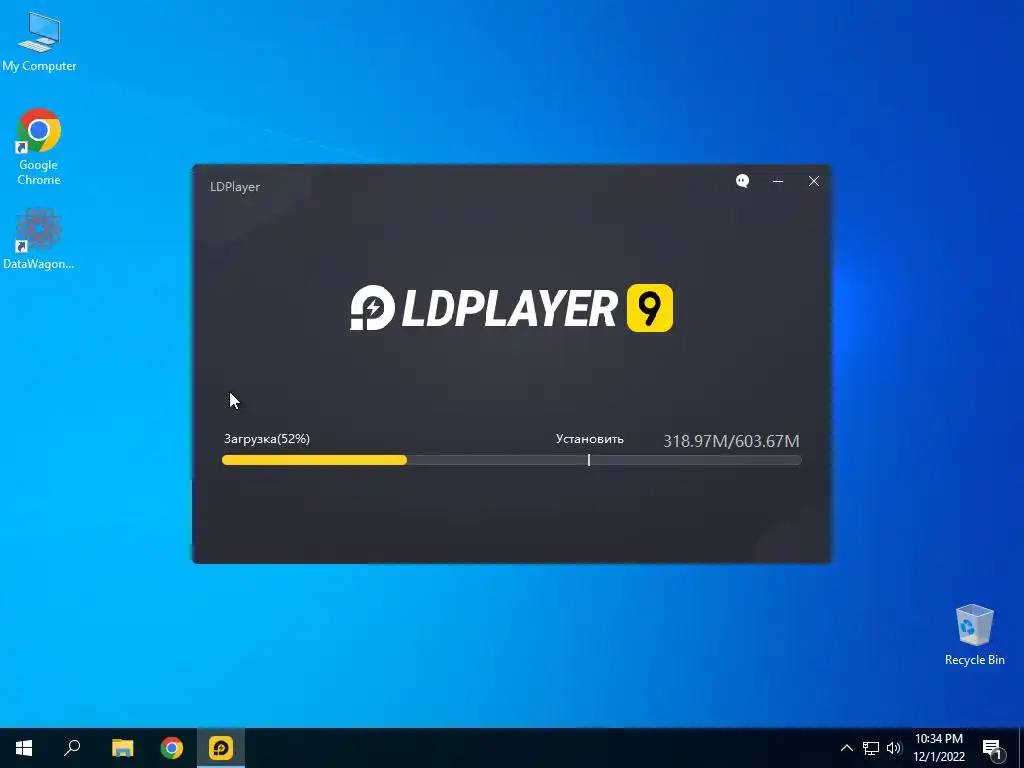Open the Recycle Bin on the desktop
1024x768 pixels.
pos(974,634)
